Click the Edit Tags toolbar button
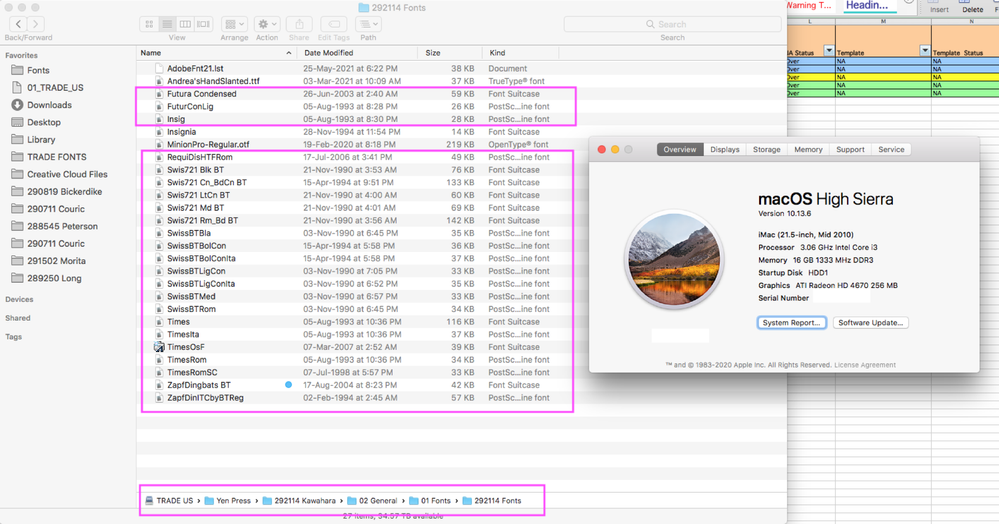The width and height of the screenshot is (999, 524). tap(334, 24)
